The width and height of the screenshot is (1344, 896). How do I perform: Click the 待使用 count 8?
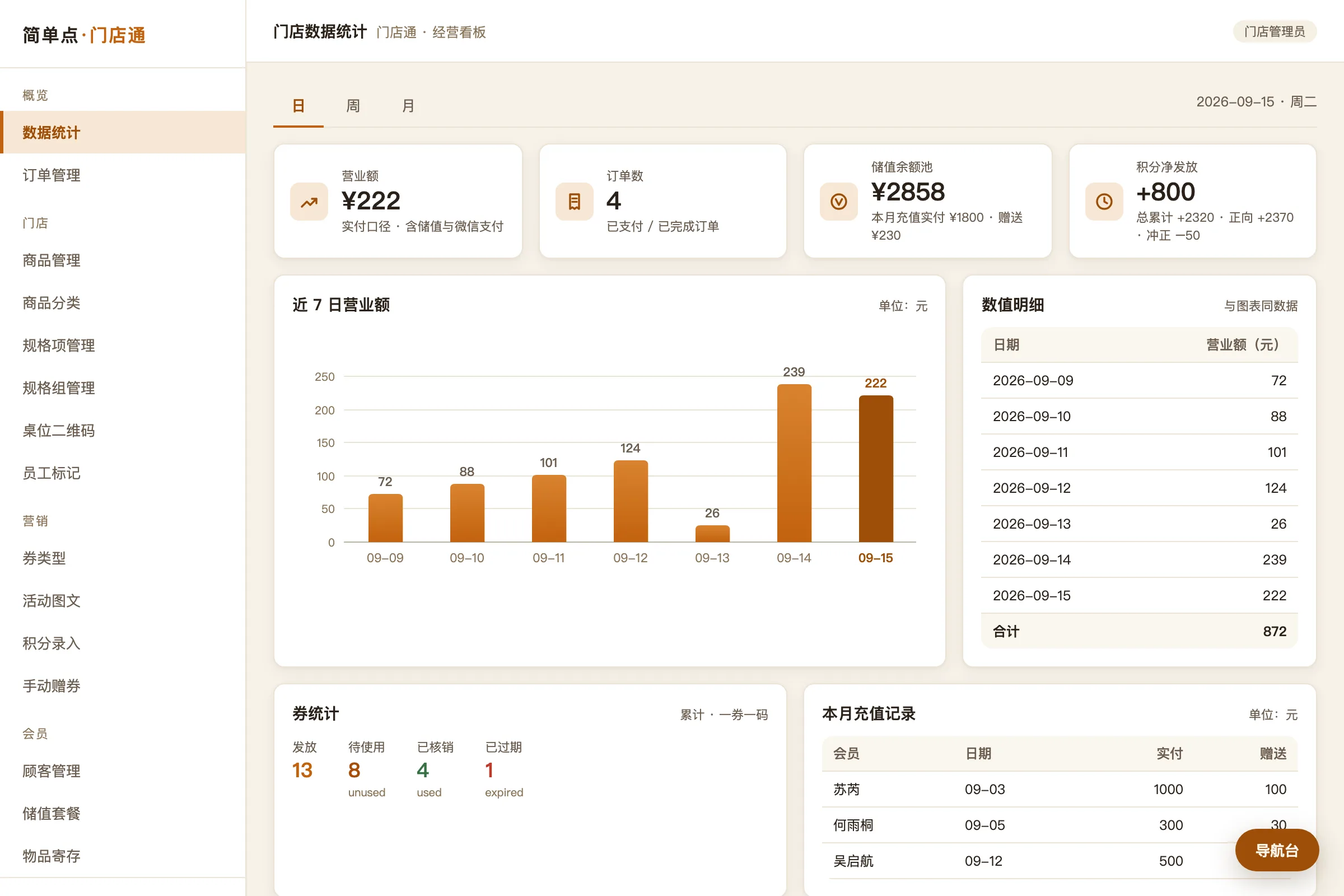click(x=354, y=771)
